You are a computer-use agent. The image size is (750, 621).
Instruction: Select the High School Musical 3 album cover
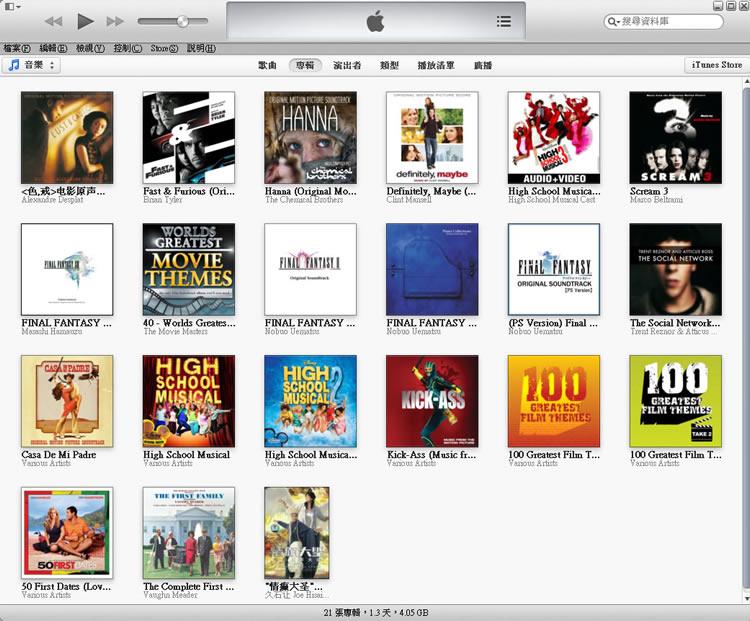point(554,138)
